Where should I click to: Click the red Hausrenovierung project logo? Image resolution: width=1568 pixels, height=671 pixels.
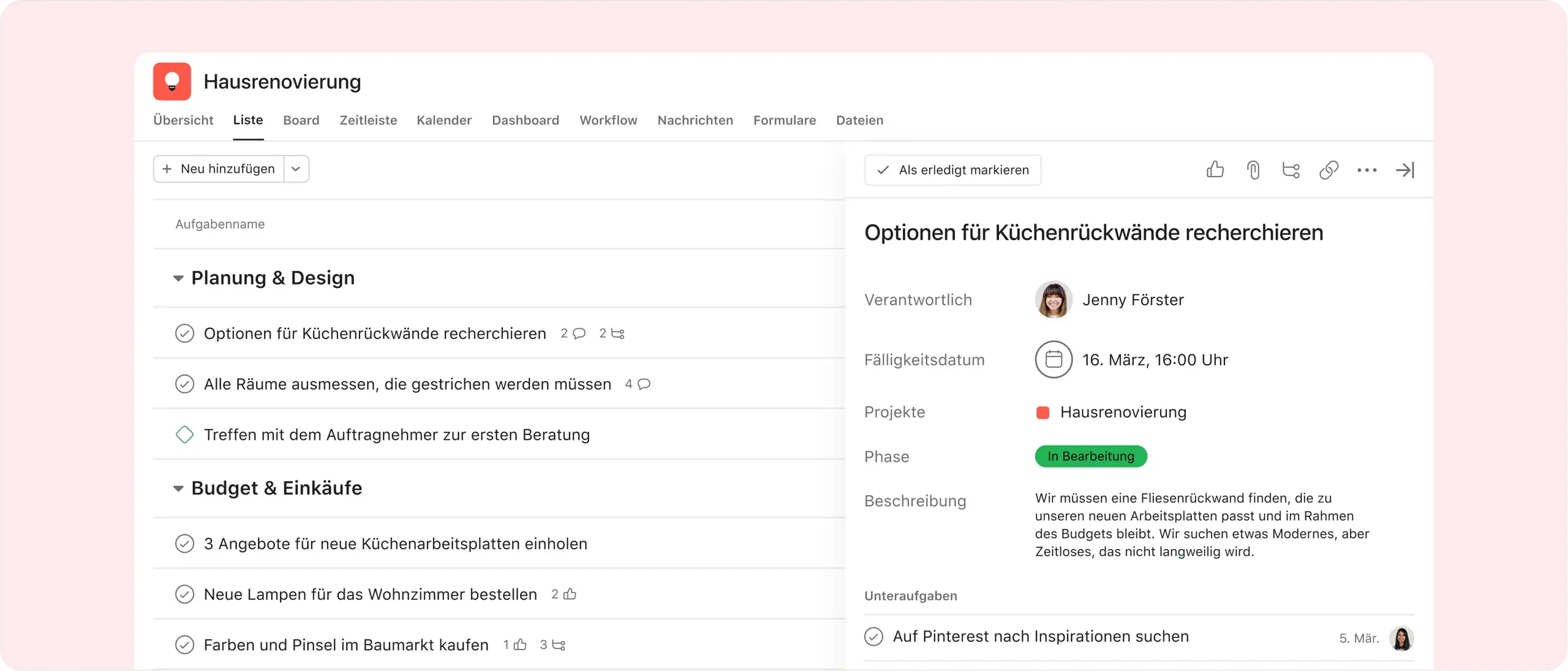click(171, 82)
